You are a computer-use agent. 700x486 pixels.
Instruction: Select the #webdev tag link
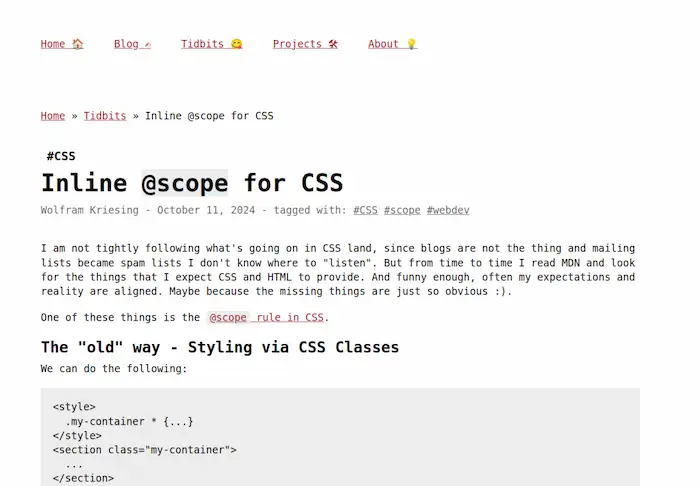click(448, 210)
